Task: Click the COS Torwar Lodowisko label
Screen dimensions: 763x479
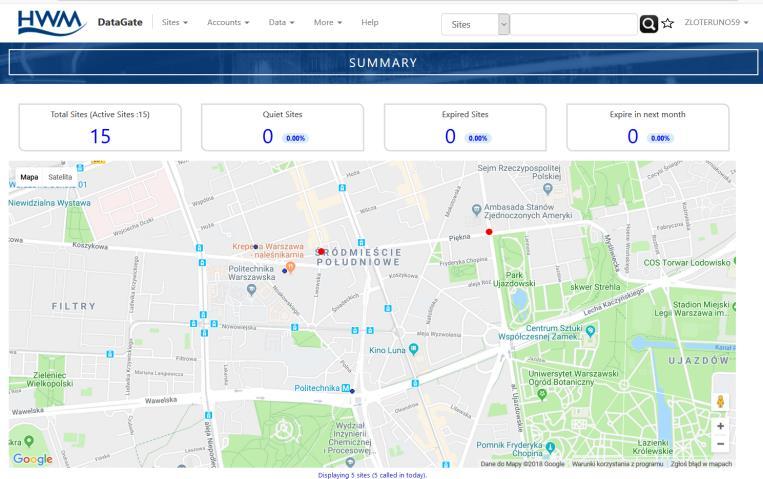Action: tap(687, 262)
